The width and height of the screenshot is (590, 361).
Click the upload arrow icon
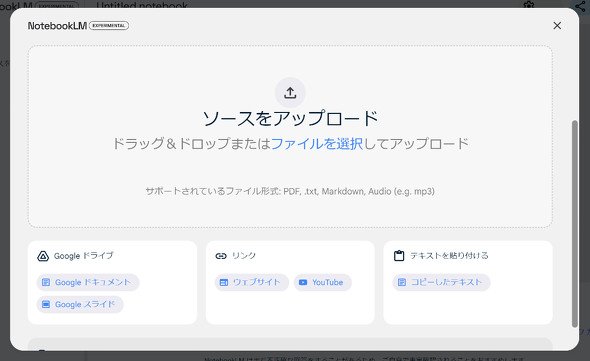pyautogui.click(x=290, y=93)
